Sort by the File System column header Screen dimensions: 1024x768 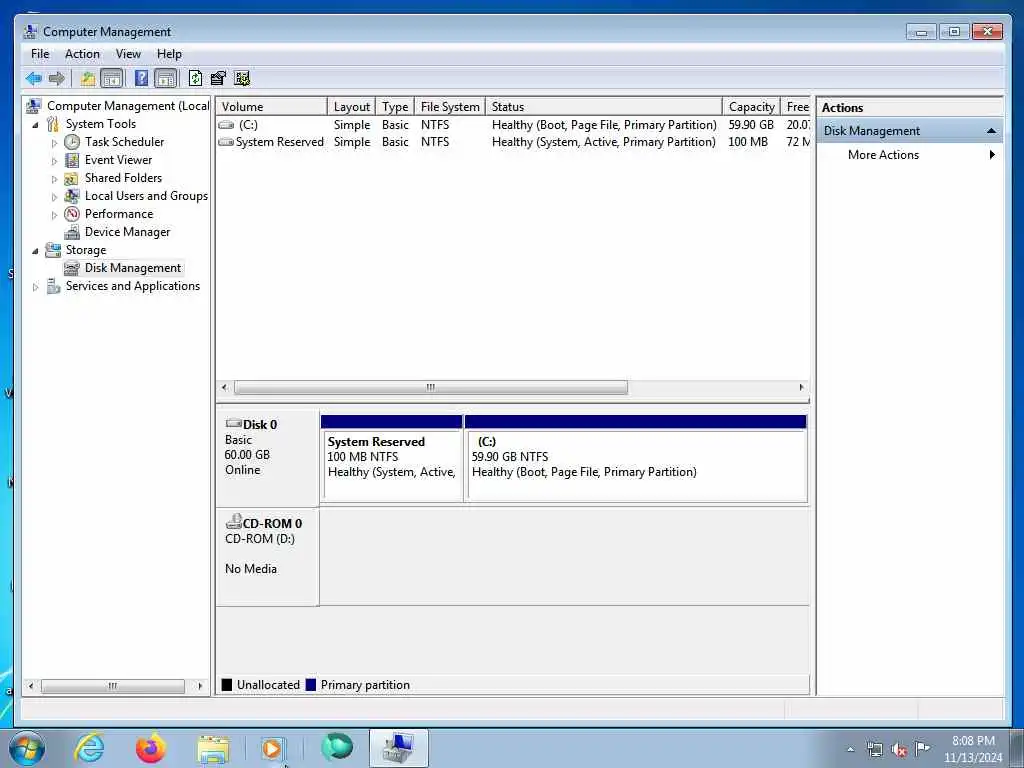point(450,106)
